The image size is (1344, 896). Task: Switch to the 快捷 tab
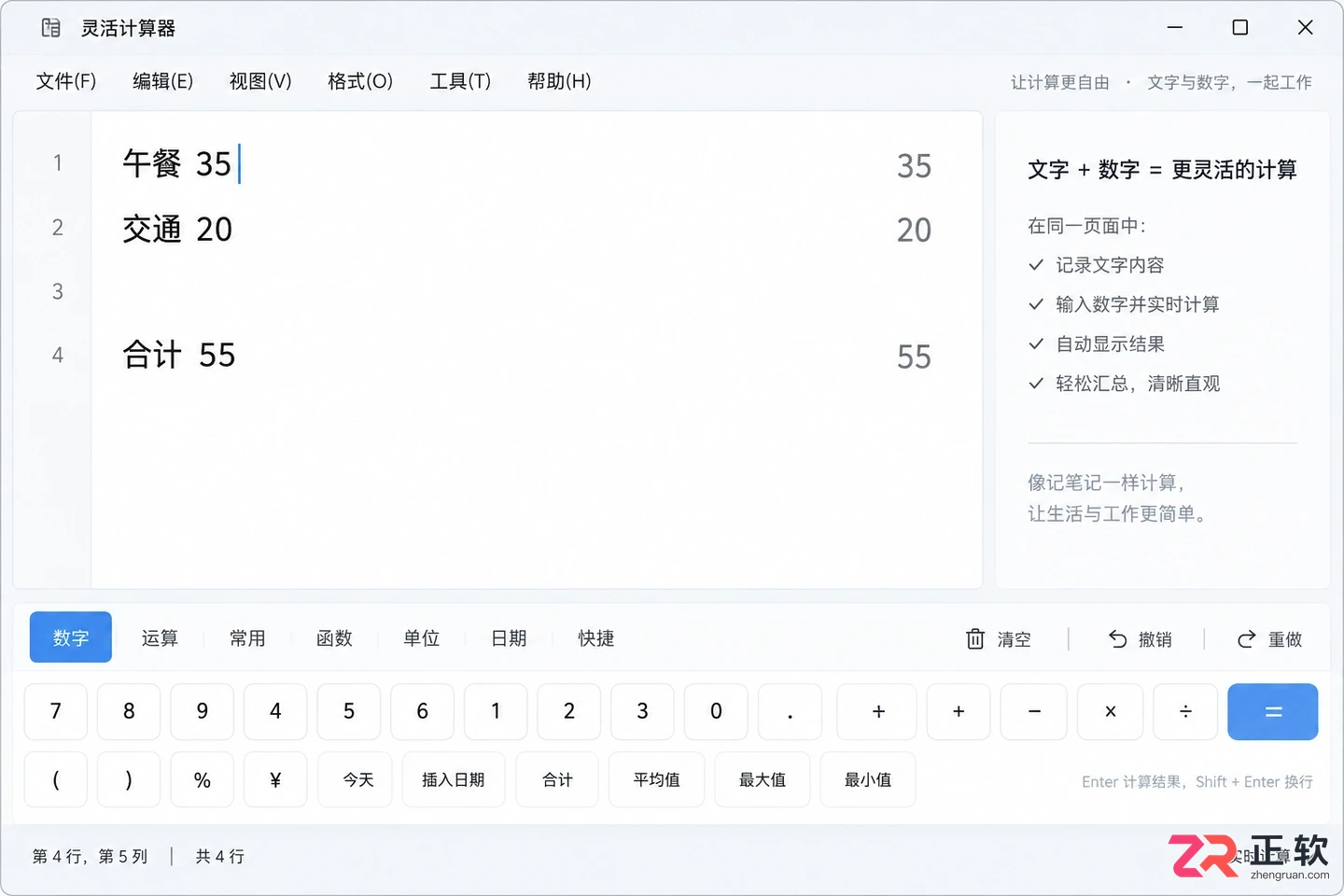click(x=595, y=638)
